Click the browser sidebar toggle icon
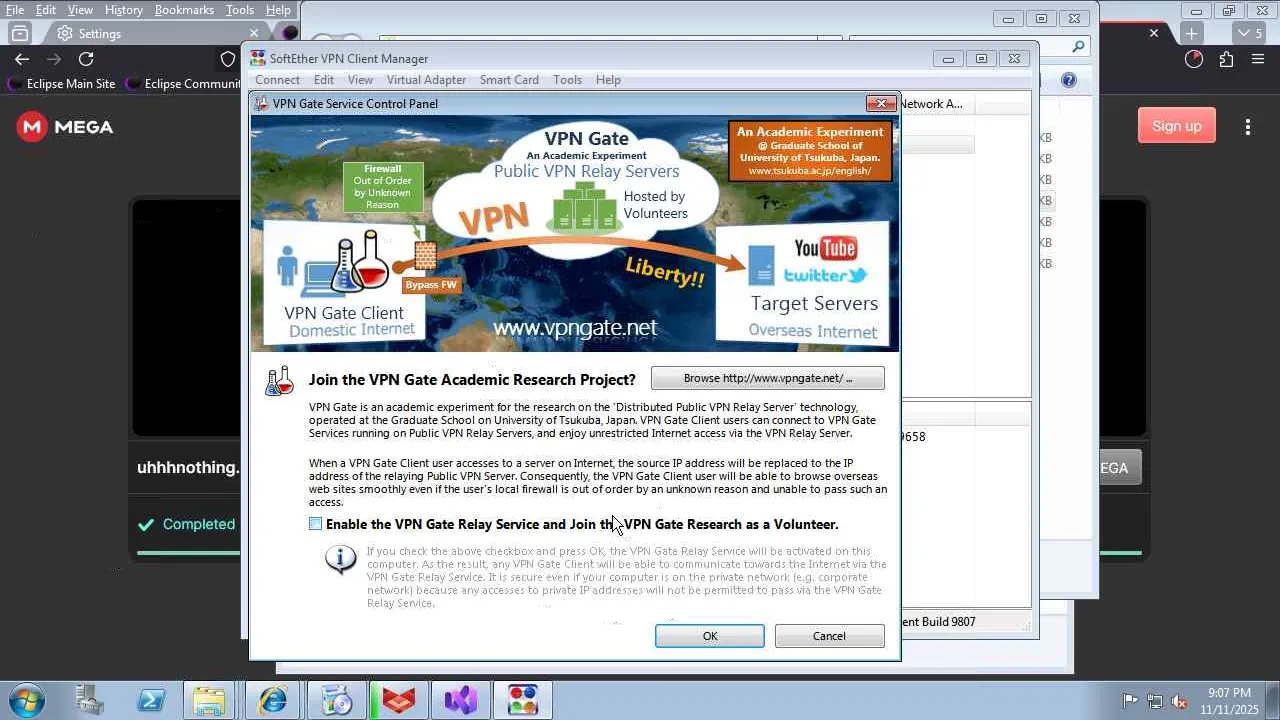Viewport: 1280px width, 720px height. [19, 33]
